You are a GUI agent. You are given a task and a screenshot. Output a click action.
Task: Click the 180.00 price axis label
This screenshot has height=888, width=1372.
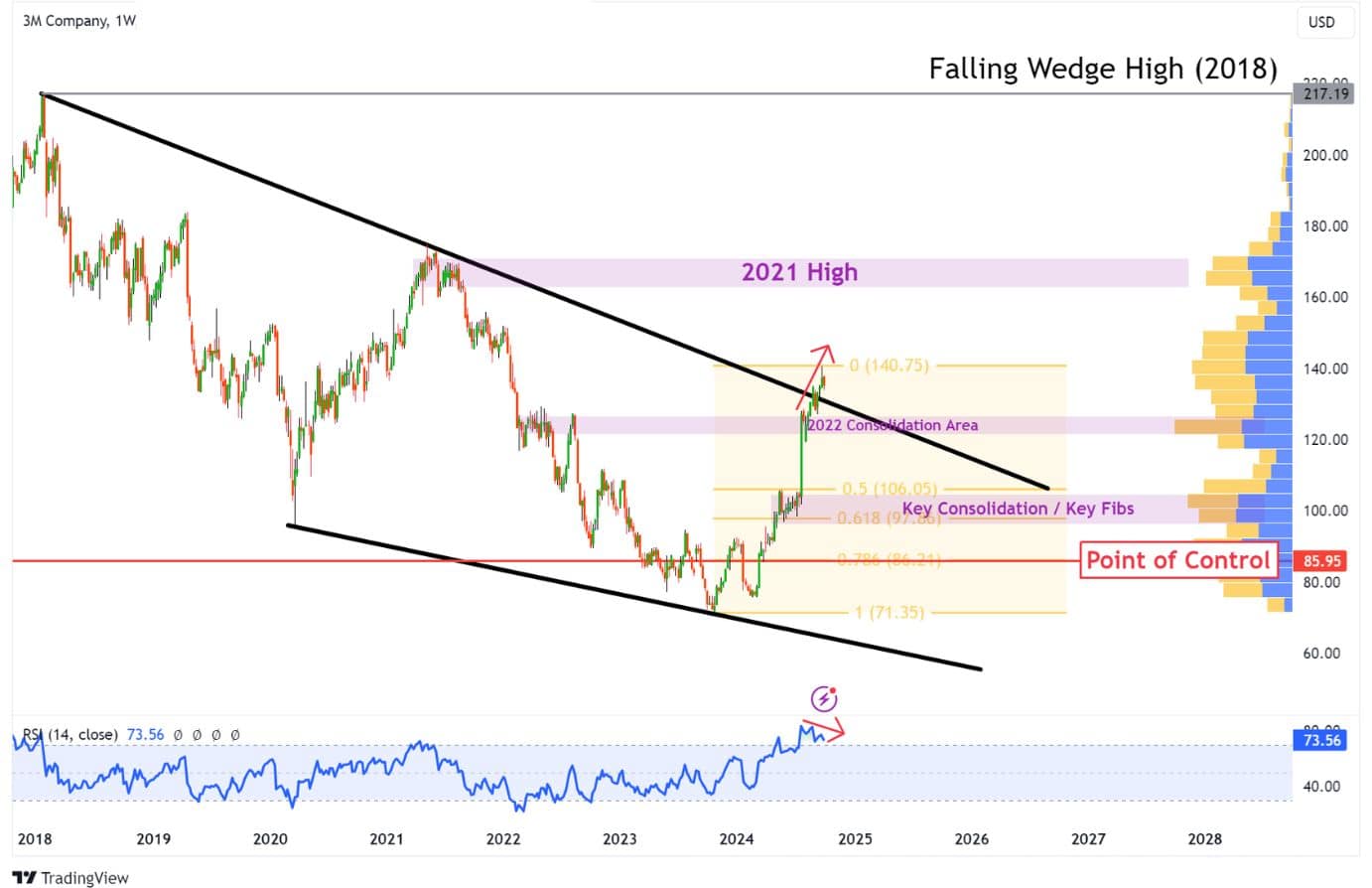click(1325, 226)
